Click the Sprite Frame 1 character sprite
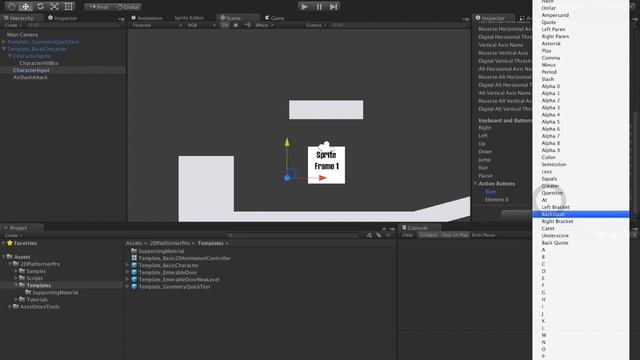Screen dimensions: 640x360 coord(327,164)
